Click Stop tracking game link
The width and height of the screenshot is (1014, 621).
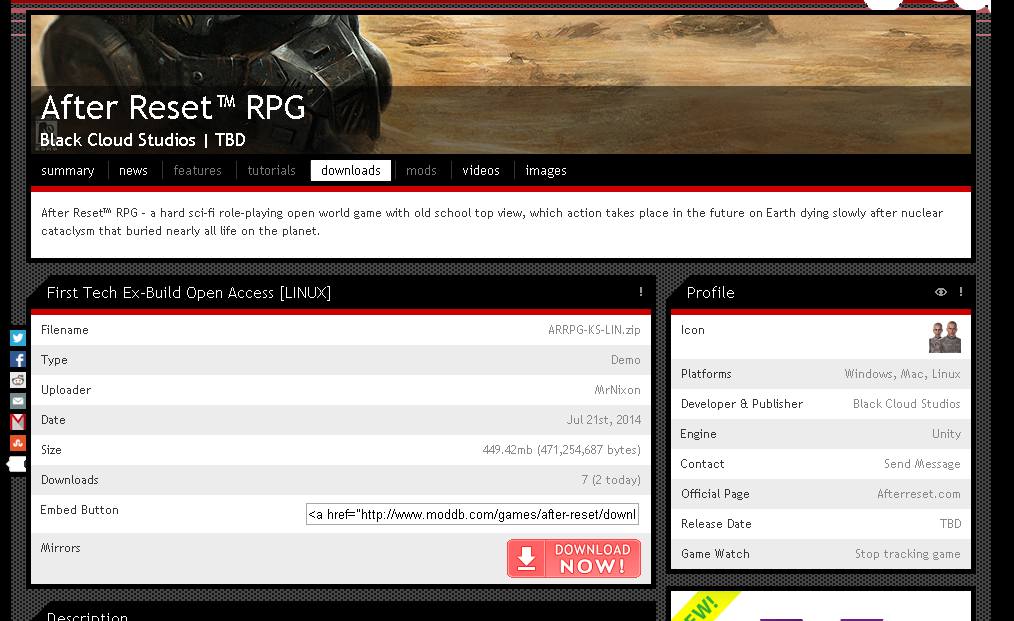point(908,554)
